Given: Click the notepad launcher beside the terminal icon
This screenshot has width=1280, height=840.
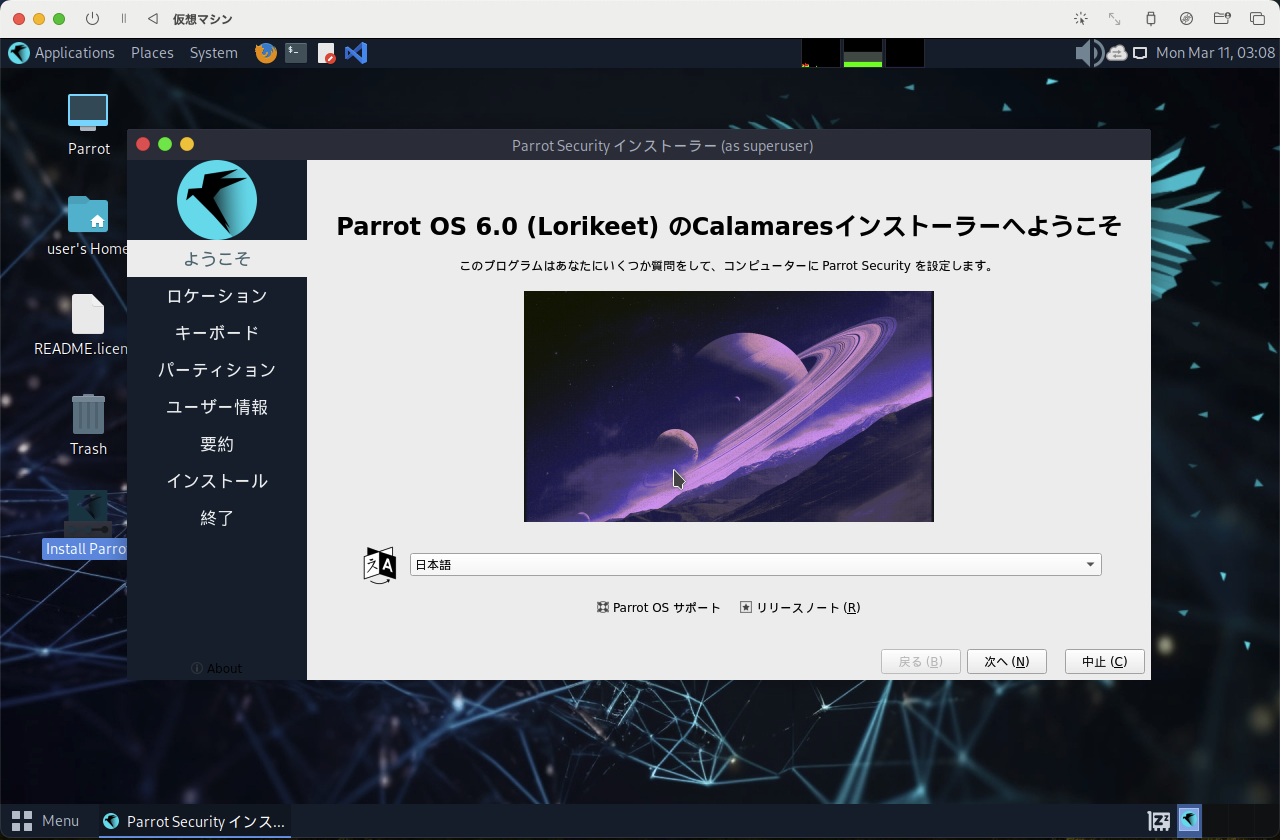Looking at the screenshot, I should tap(326, 53).
